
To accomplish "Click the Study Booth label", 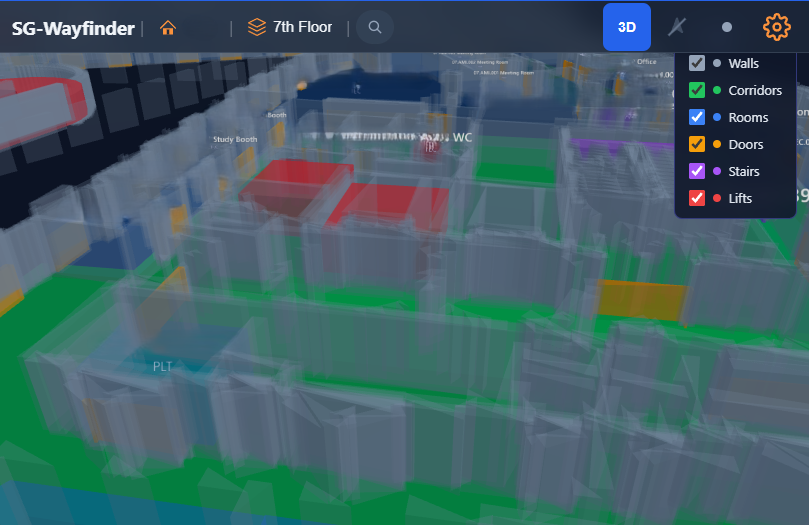I will tap(235, 139).
